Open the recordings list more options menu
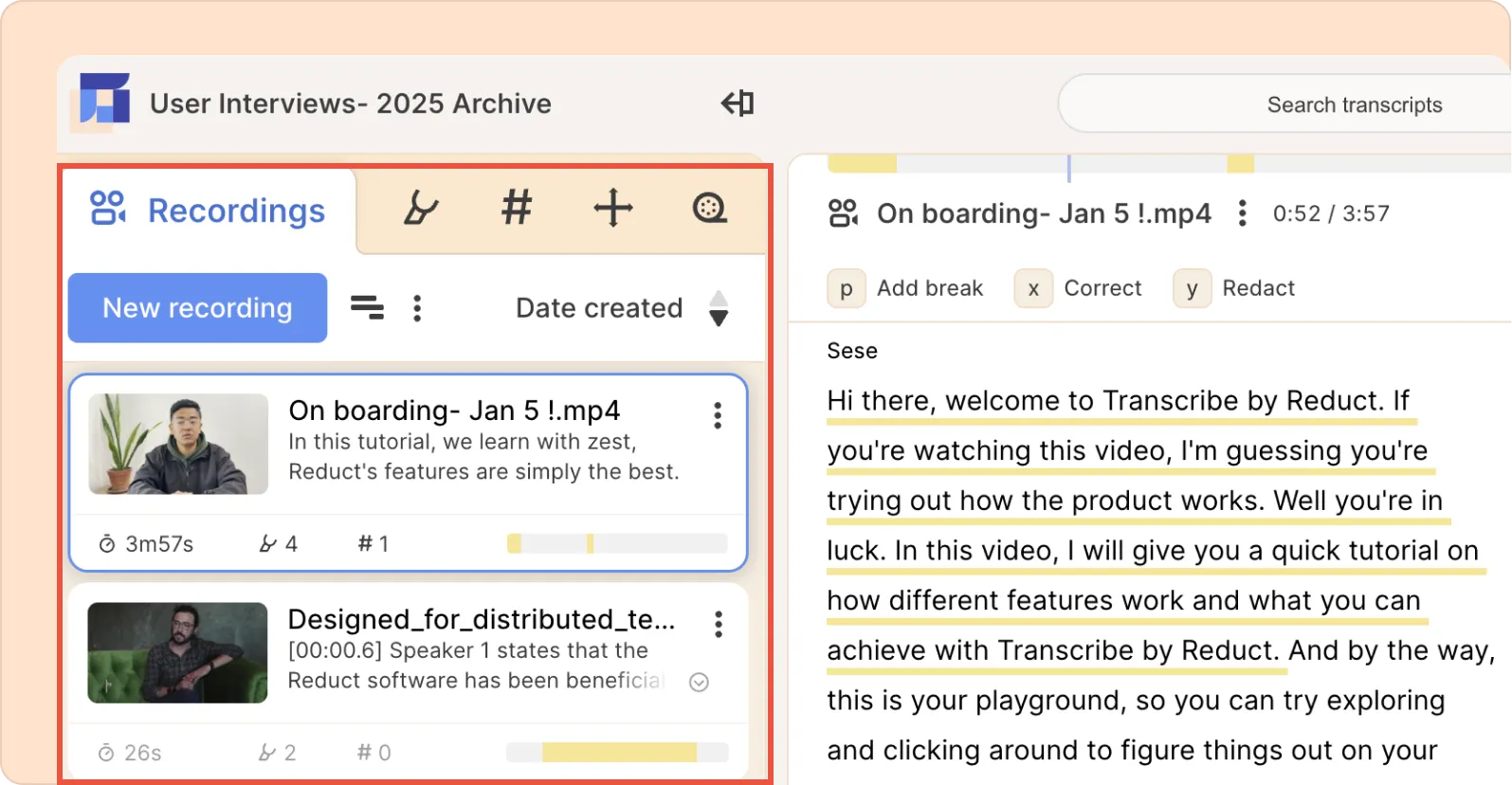The width and height of the screenshot is (1512, 785). tap(417, 308)
